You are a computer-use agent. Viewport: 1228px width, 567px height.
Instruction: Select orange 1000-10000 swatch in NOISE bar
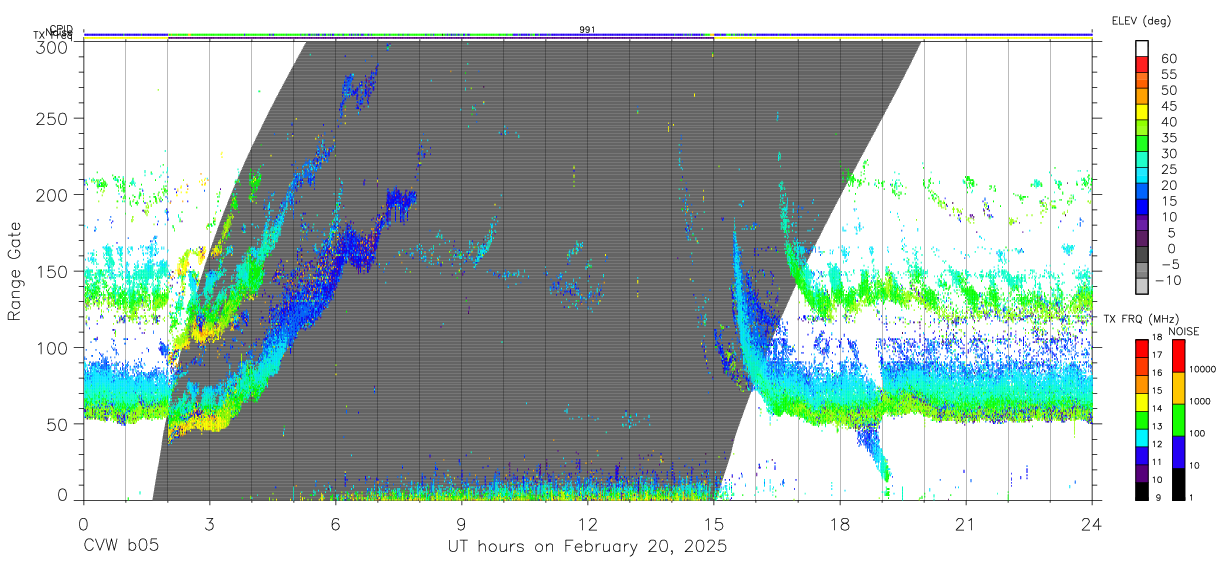[1178, 388]
